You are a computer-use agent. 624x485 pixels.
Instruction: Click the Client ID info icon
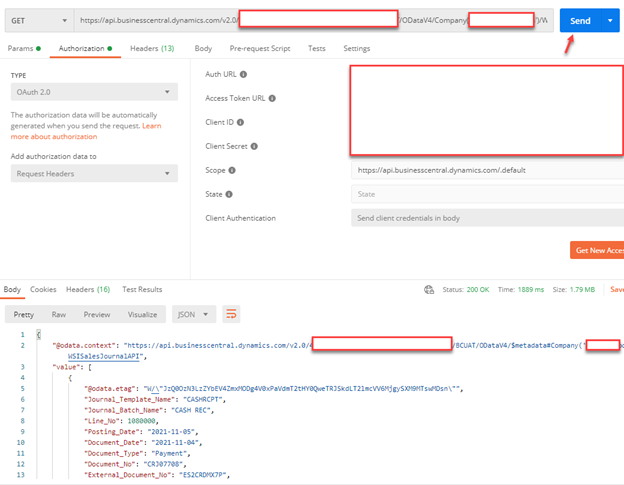tap(240, 122)
